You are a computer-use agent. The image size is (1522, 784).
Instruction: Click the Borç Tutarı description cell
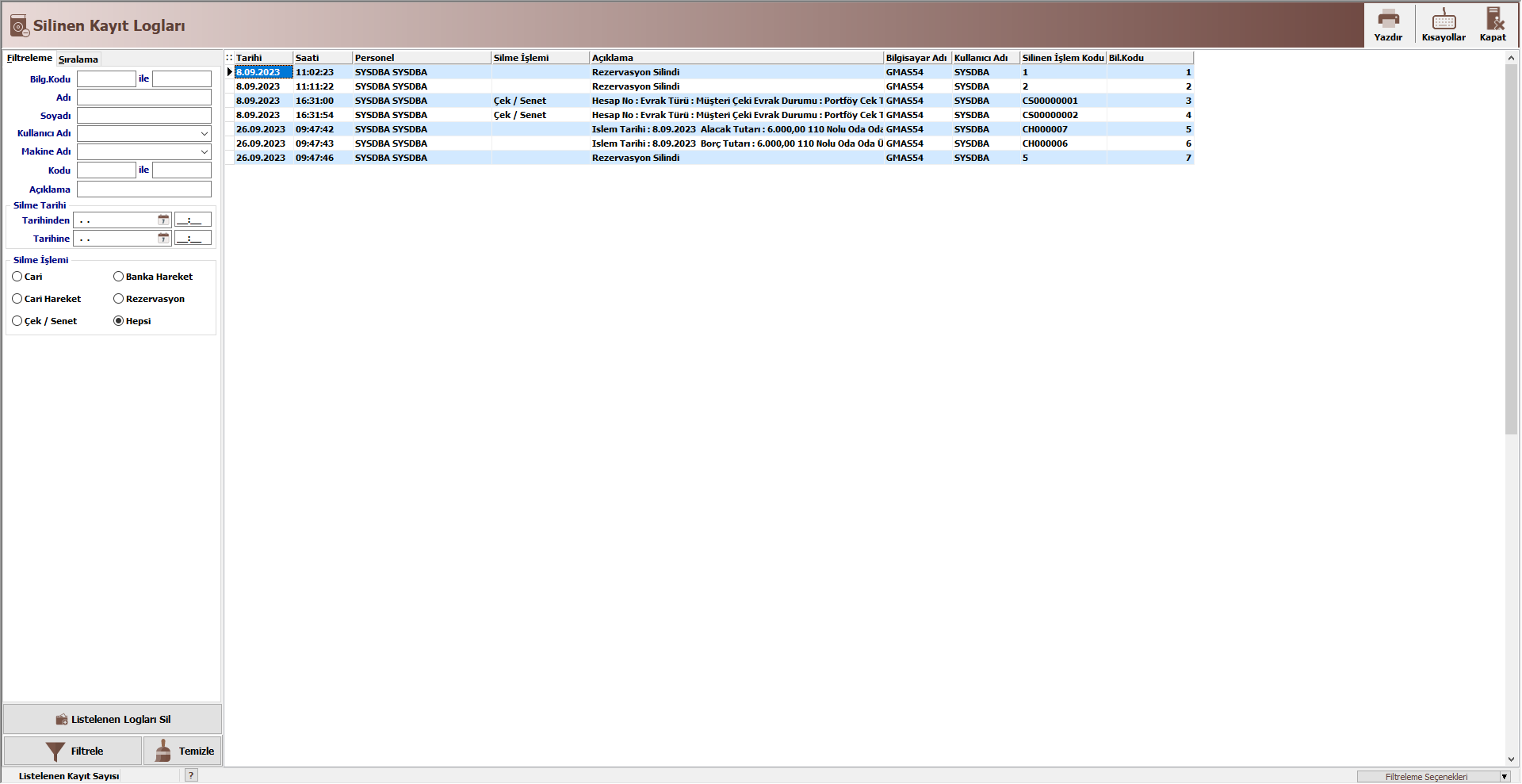coord(736,143)
